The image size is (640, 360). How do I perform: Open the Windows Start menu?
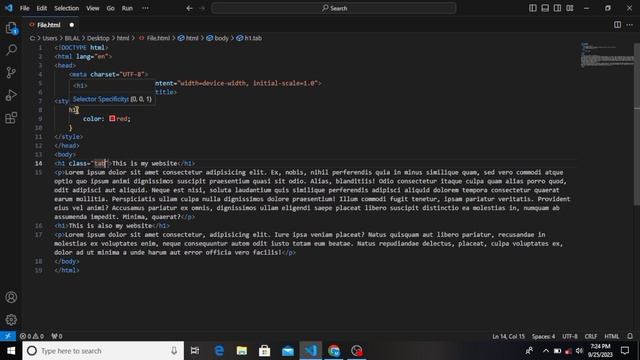coord(11,351)
